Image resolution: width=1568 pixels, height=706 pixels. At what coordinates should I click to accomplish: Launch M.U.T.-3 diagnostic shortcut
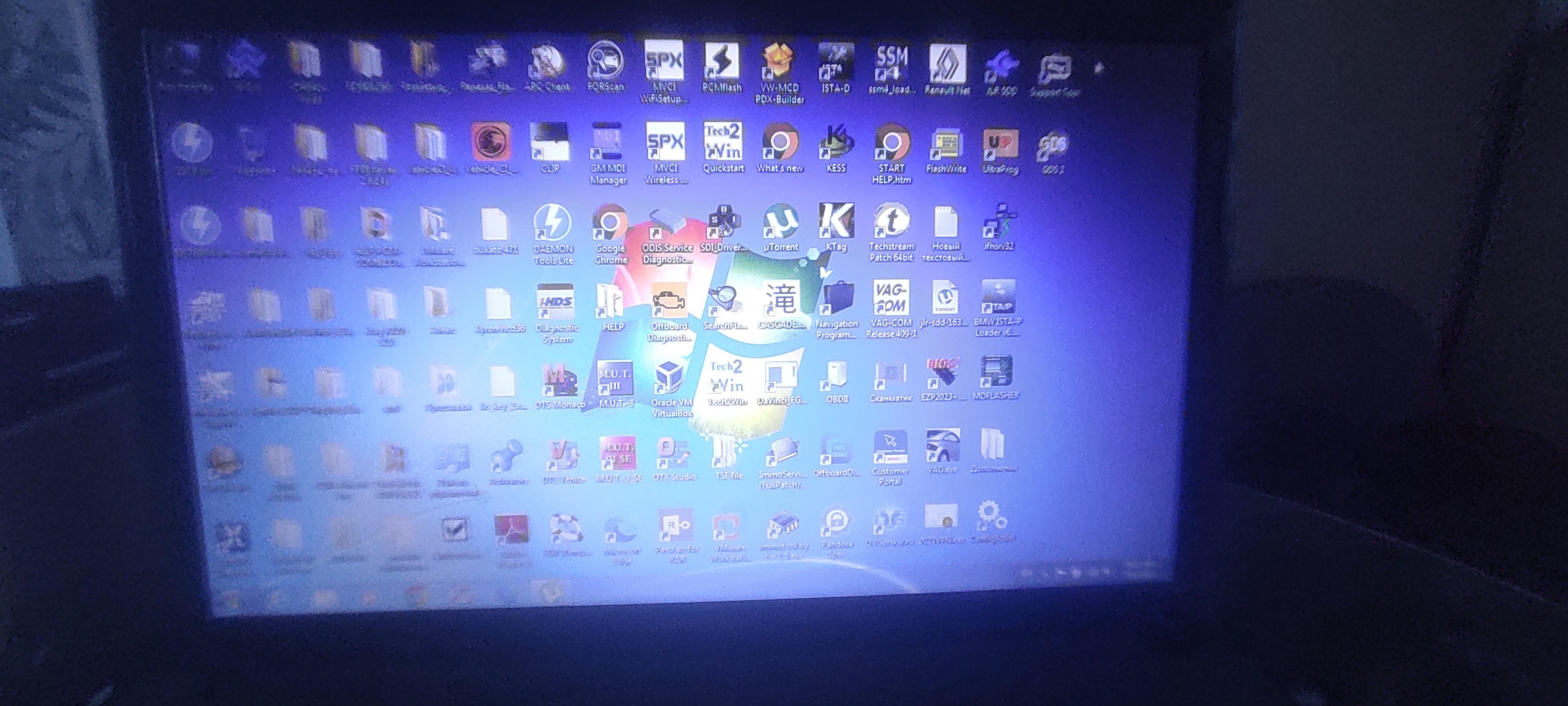pos(615,379)
